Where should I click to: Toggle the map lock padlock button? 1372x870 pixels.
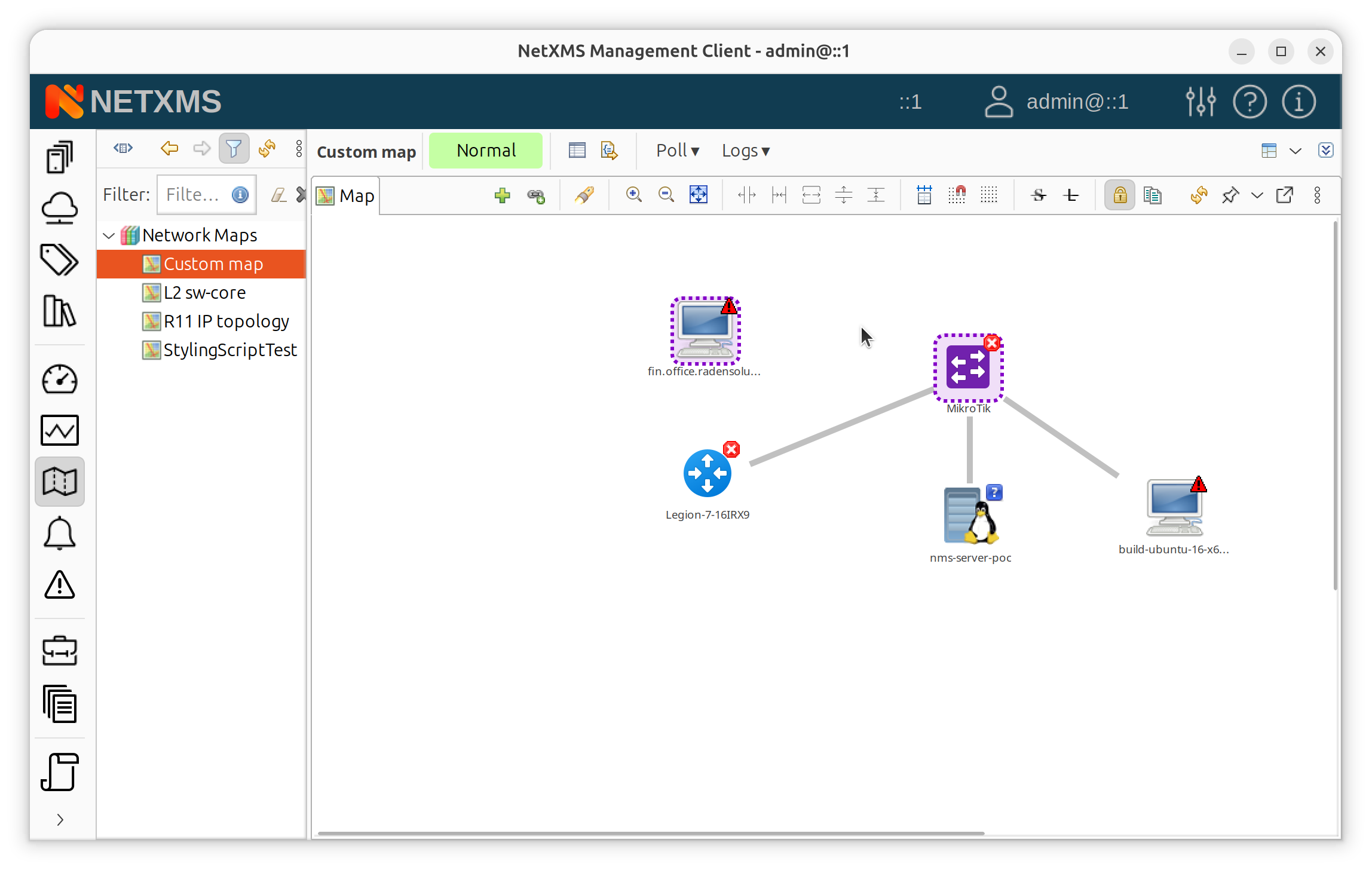pos(1119,195)
